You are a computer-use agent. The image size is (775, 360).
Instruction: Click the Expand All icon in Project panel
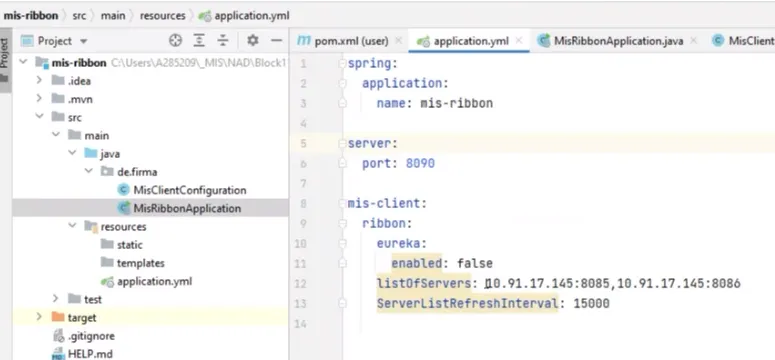pyautogui.click(x=199, y=41)
